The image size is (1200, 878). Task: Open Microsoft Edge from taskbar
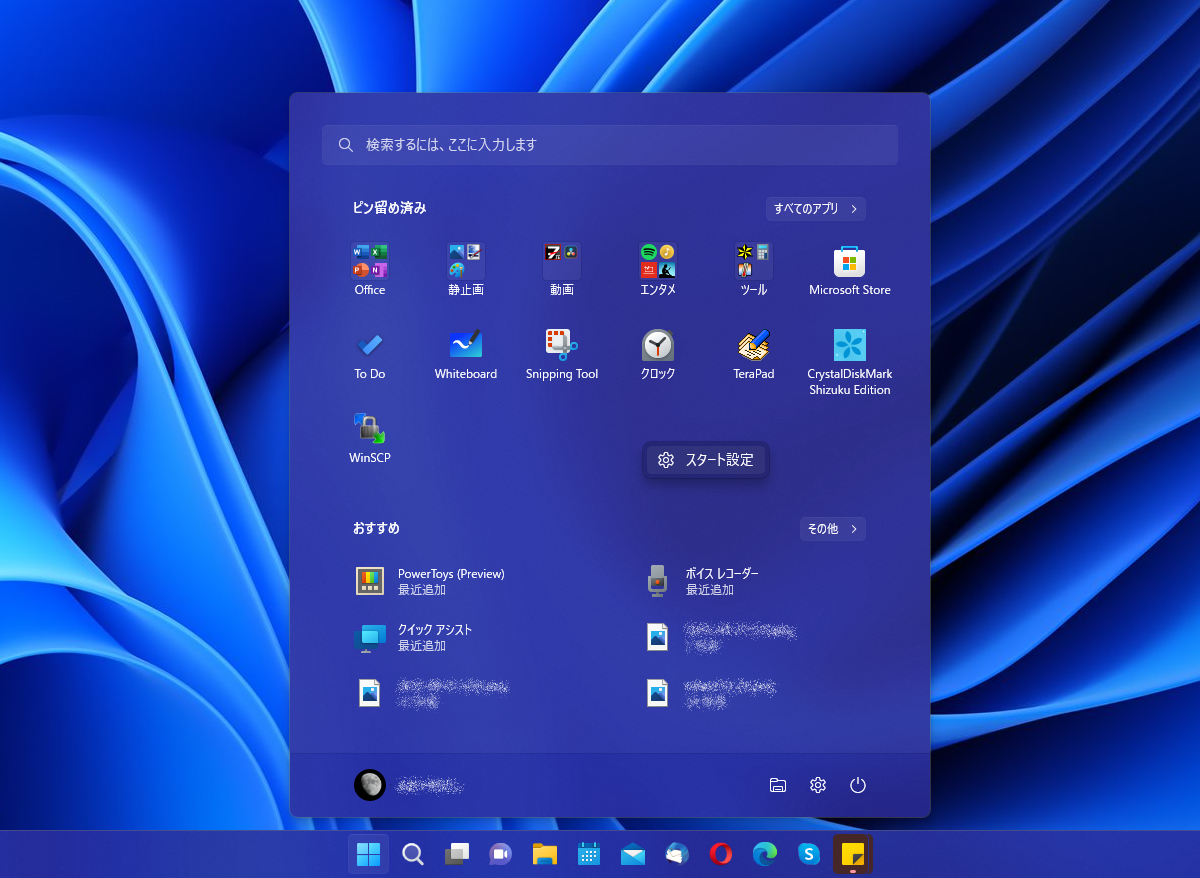pos(765,854)
